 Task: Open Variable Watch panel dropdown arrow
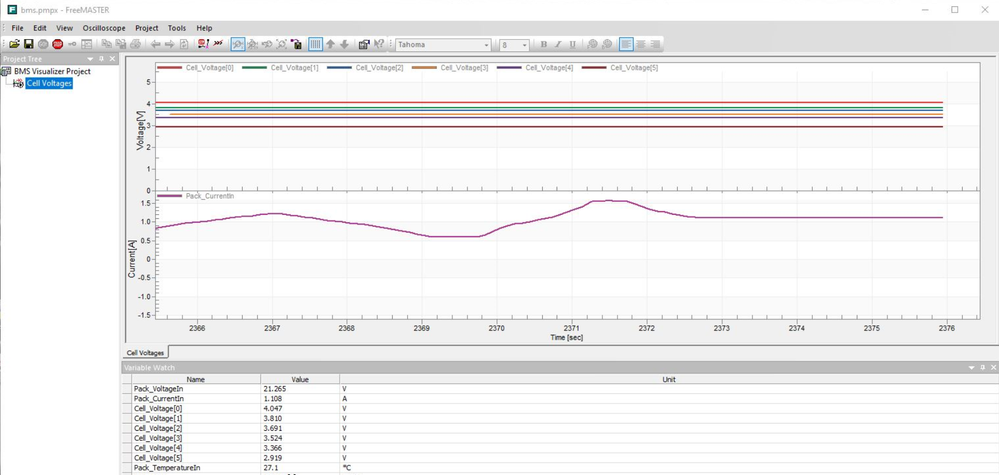[x=972, y=368]
